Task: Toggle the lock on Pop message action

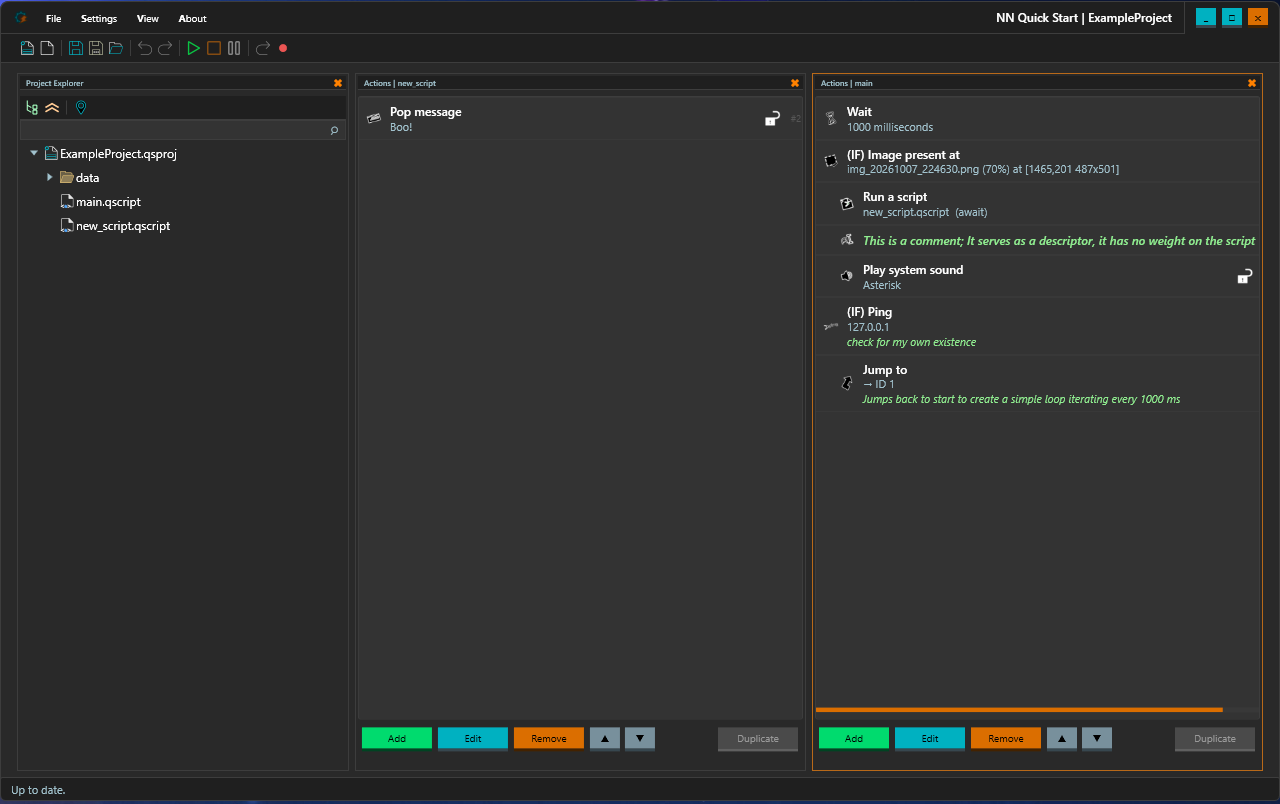Action: (772, 118)
